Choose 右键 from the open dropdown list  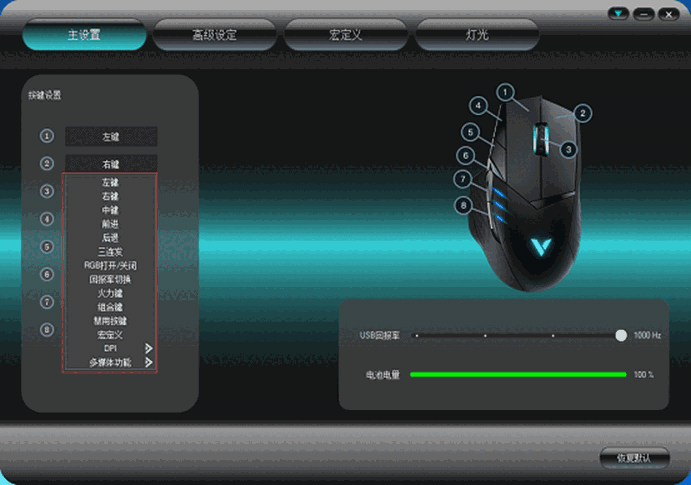110,196
